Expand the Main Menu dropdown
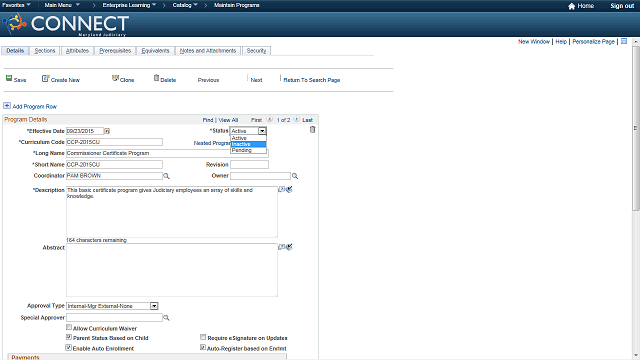The width and height of the screenshot is (640, 360). (x=62, y=5)
